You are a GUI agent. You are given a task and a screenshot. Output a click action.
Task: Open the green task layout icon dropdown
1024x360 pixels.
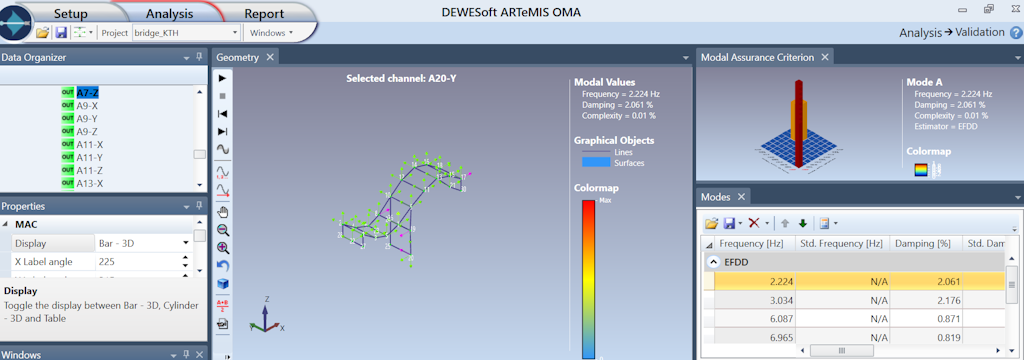pos(83,32)
